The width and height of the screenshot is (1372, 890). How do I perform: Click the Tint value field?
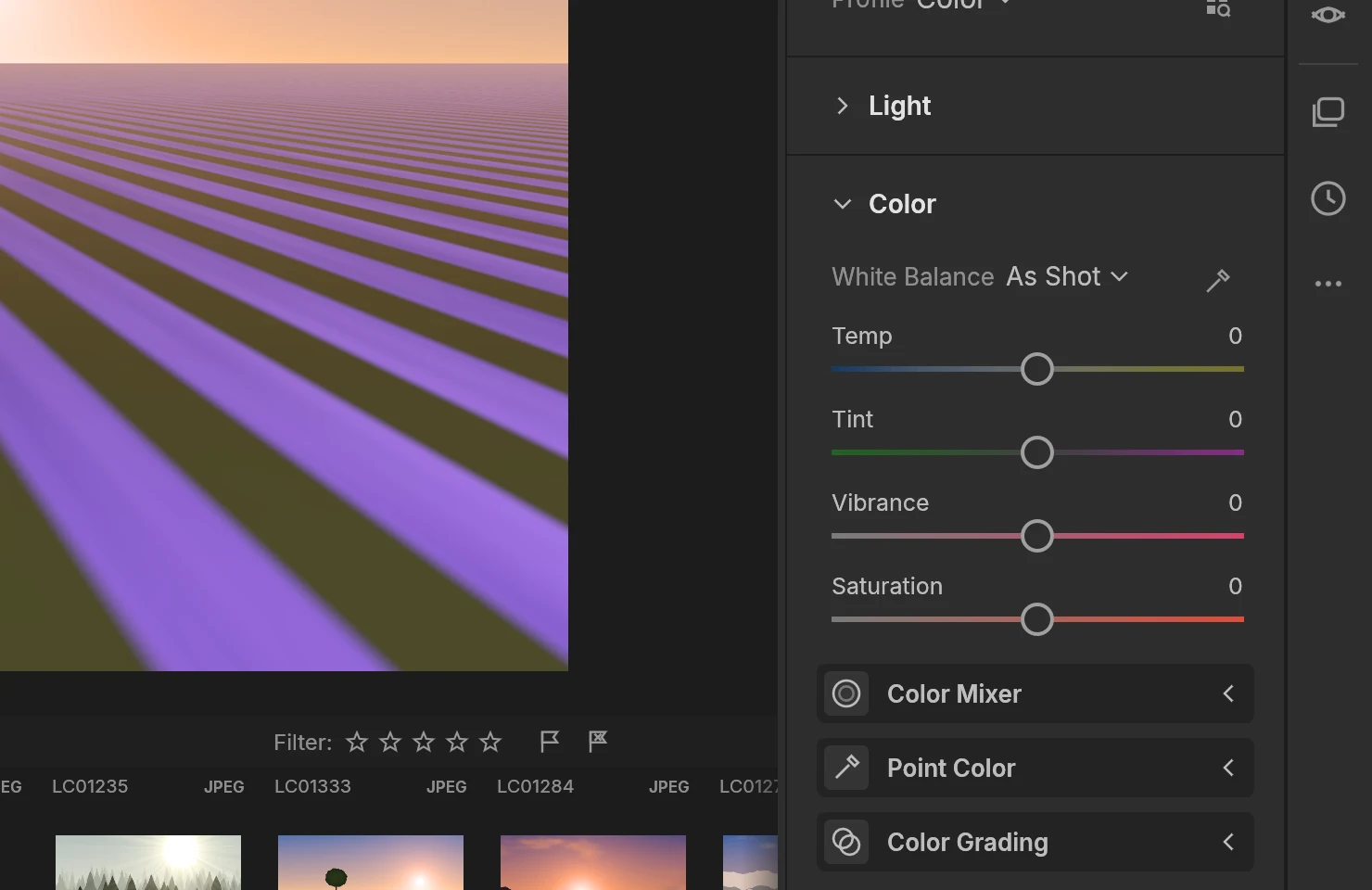1235,419
